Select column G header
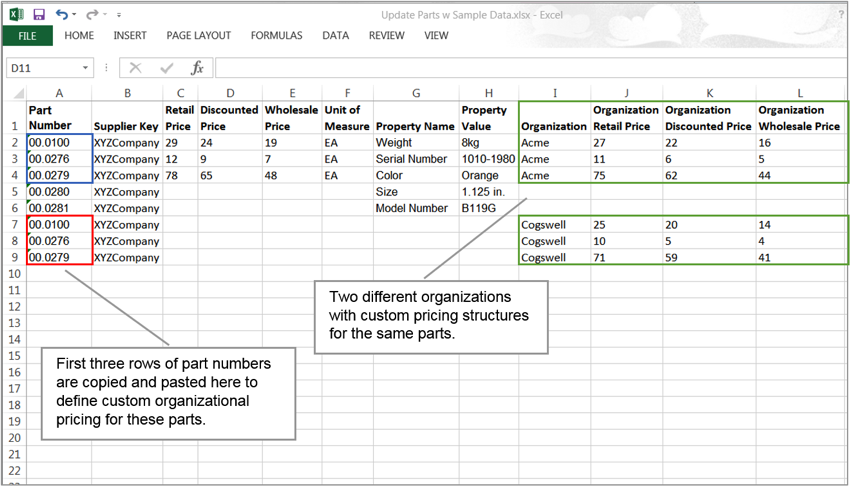The height and width of the screenshot is (487, 851). point(415,94)
